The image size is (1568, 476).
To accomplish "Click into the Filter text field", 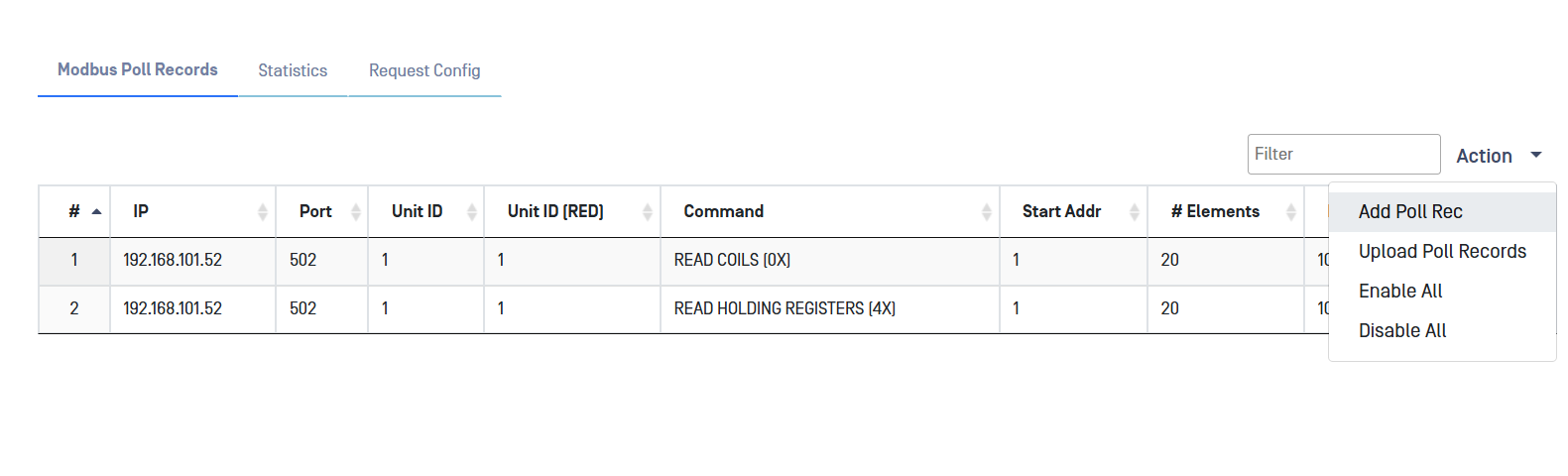I will [1343, 154].
